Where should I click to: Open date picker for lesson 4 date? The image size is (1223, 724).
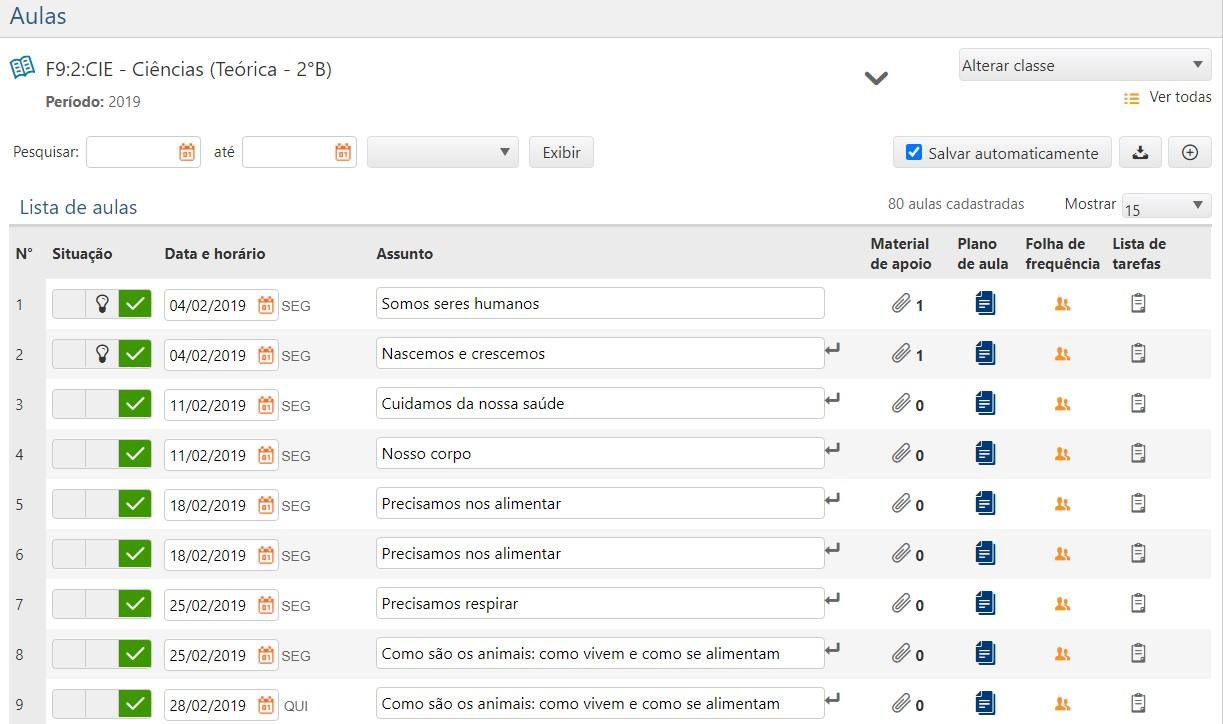pyautogui.click(x=266, y=455)
